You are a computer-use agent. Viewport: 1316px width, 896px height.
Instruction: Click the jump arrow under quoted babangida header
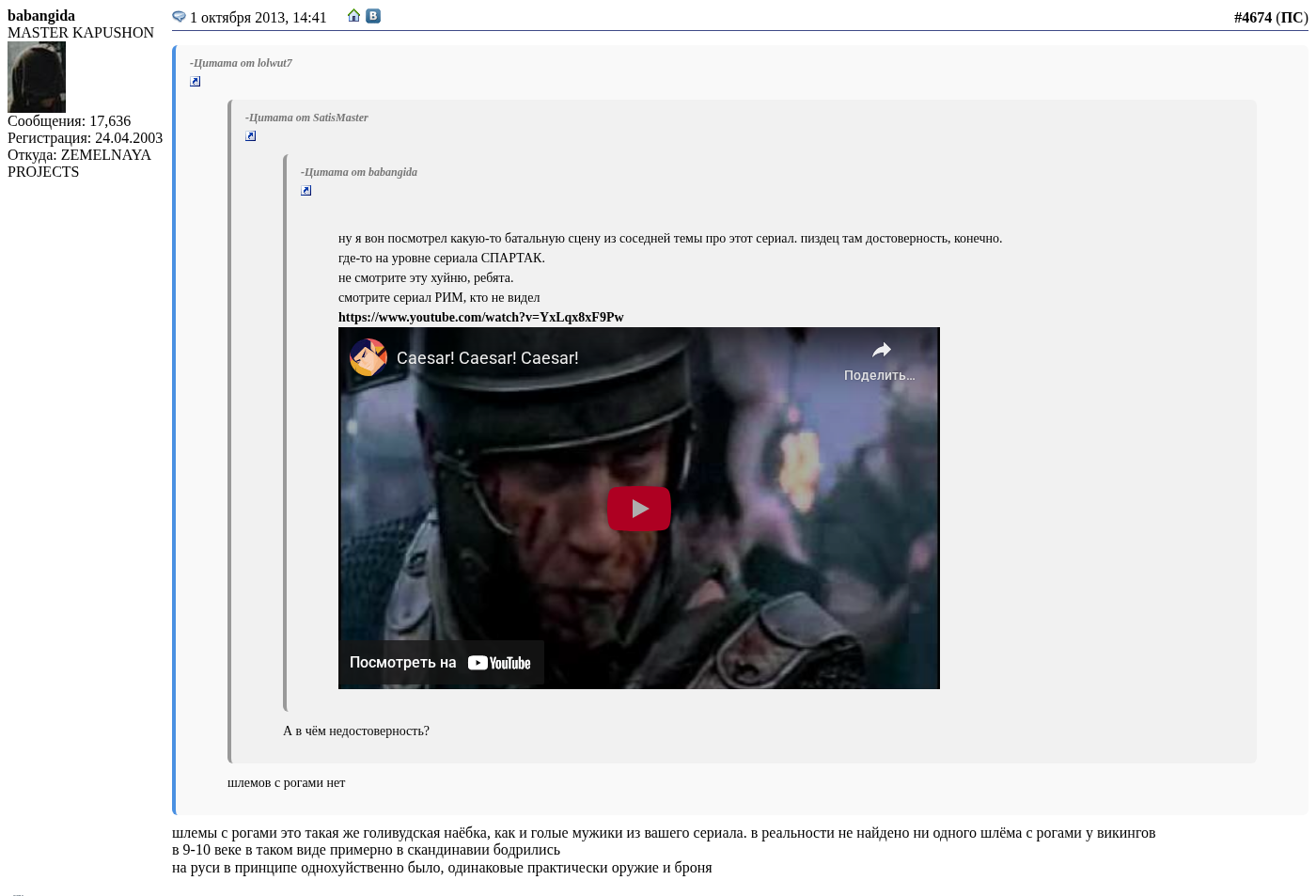pyautogui.click(x=306, y=191)
